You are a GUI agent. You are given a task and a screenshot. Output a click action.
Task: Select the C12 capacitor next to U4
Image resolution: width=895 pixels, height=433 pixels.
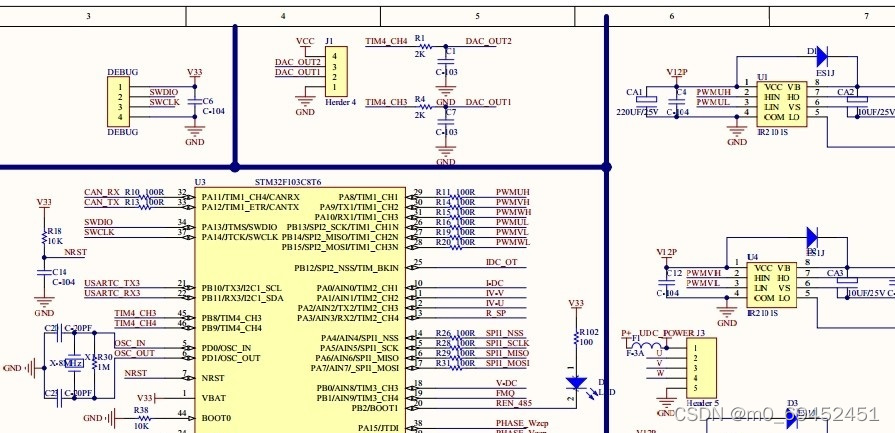click(x=666, y=282)
